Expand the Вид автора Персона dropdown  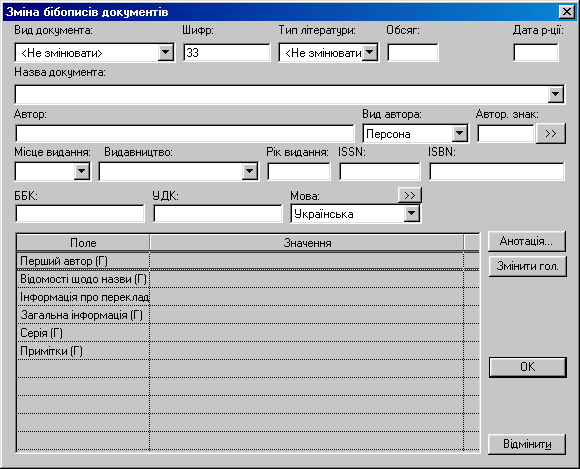click(459, 134)
